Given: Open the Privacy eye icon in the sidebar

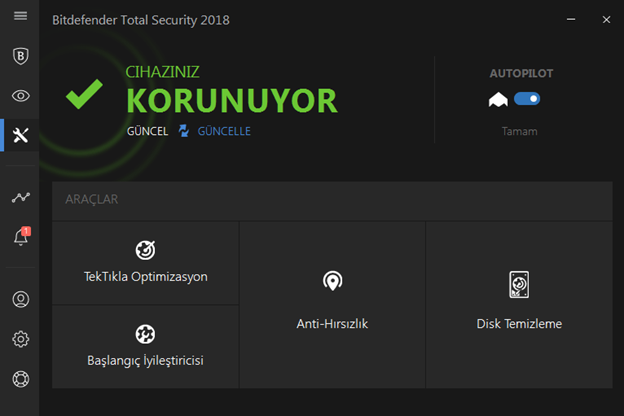Looking at the screenshot, I should coord(20,96).
